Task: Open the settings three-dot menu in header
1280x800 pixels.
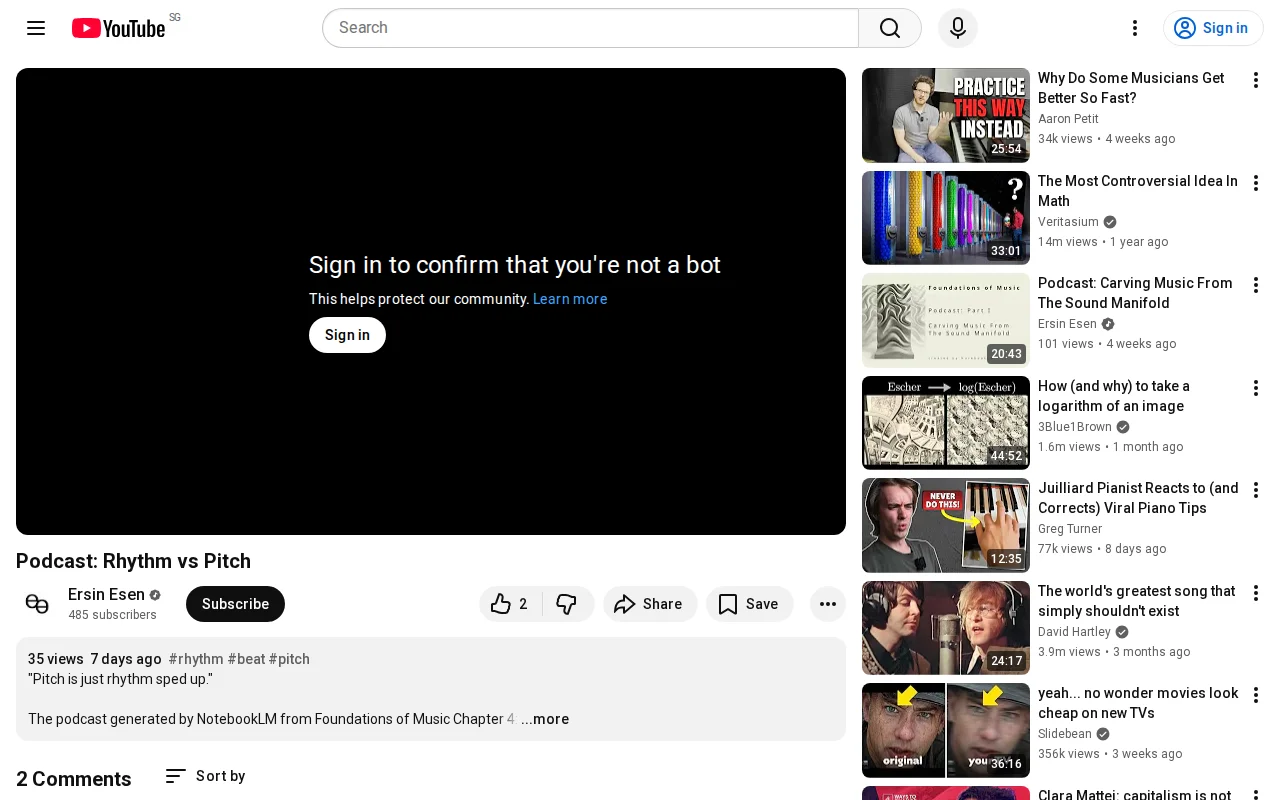Action: pyautogui.click(x=1135, y=28)
